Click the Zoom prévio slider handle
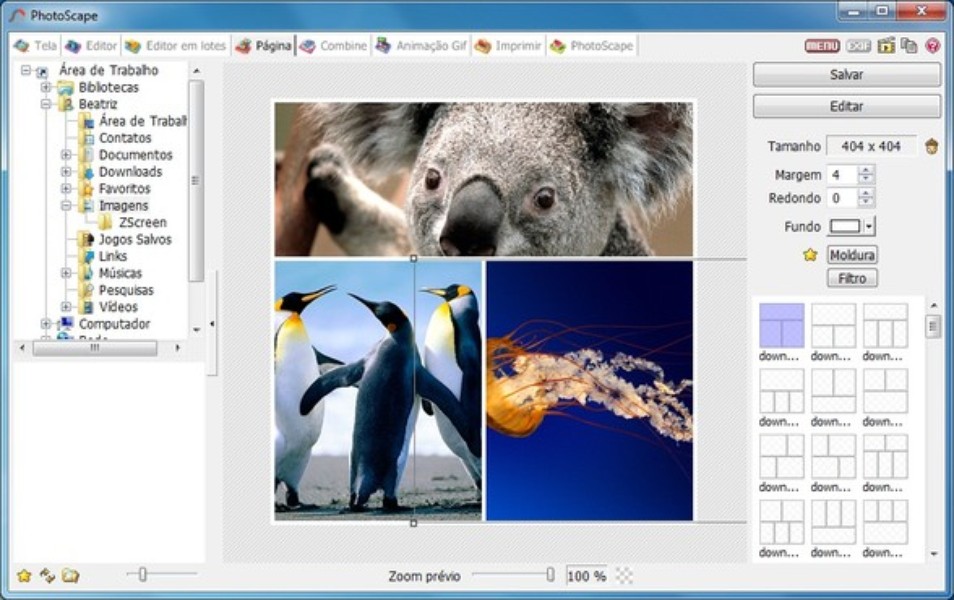This screenshot has height=600, width=954. [x=550, y=575]
